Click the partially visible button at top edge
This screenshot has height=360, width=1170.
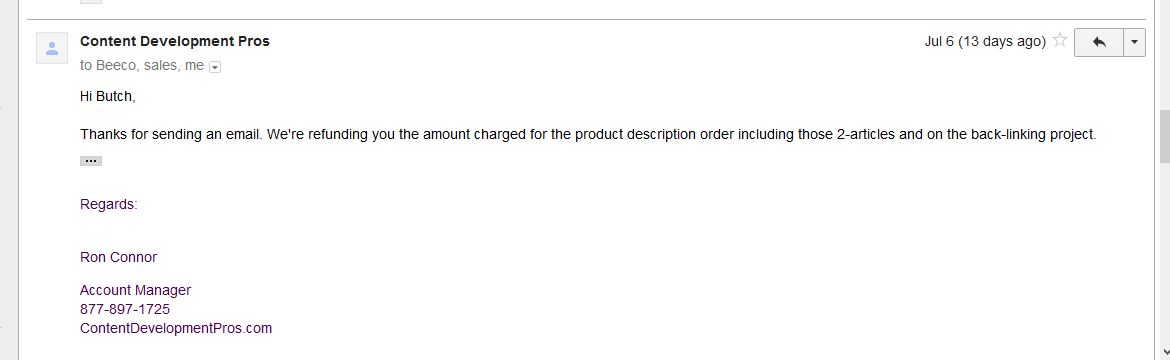click(x=91, y=1)
